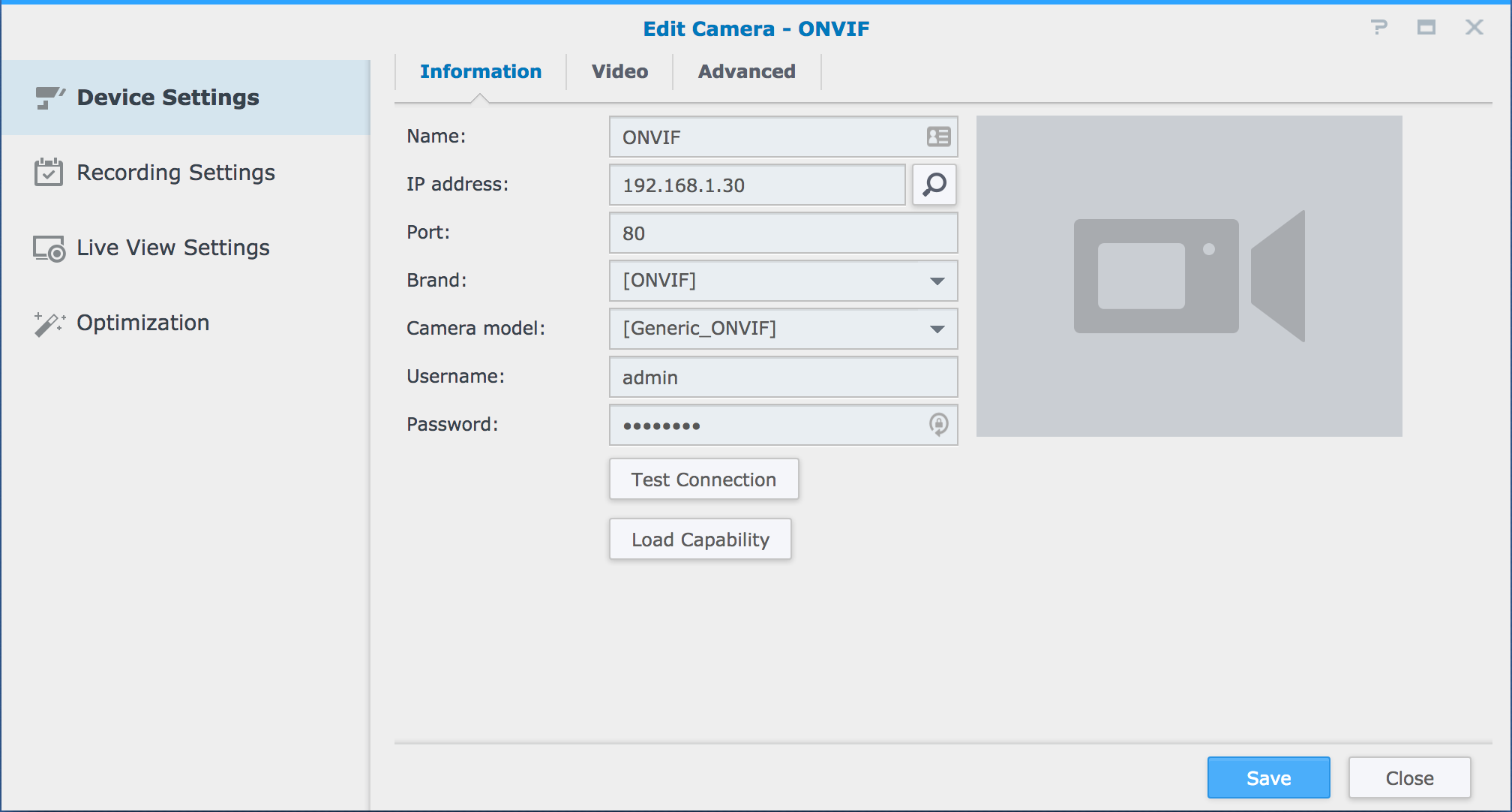Click the Live View Settings monitor icon
The height and width of the screenshot is (812, 1512).
[49, 248]
